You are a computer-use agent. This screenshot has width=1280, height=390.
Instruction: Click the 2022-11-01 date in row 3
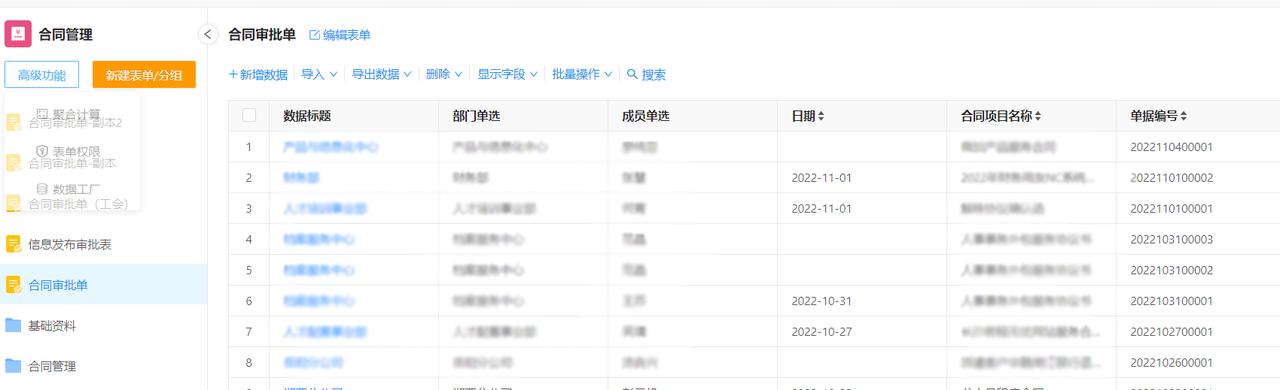pyautogui.click(x=821, y=209)
